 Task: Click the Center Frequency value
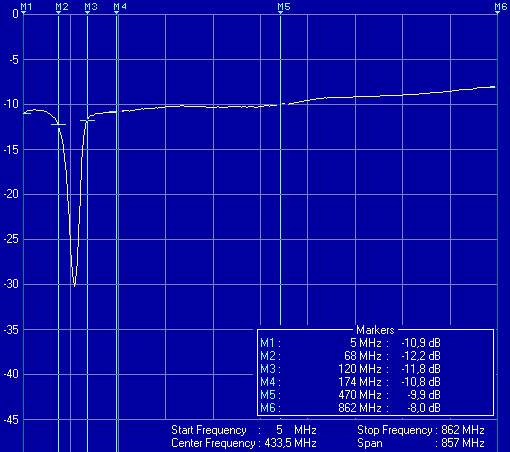click(290, 443)
